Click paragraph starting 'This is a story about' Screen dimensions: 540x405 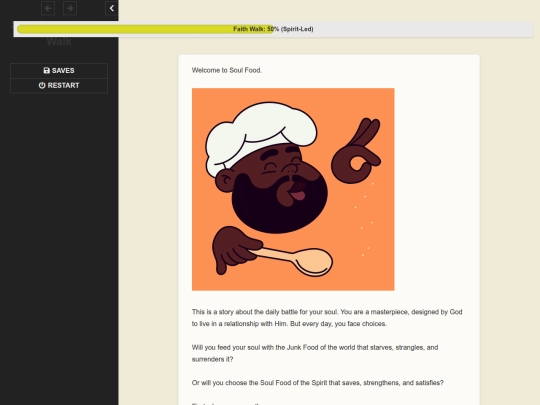point(327,318)
